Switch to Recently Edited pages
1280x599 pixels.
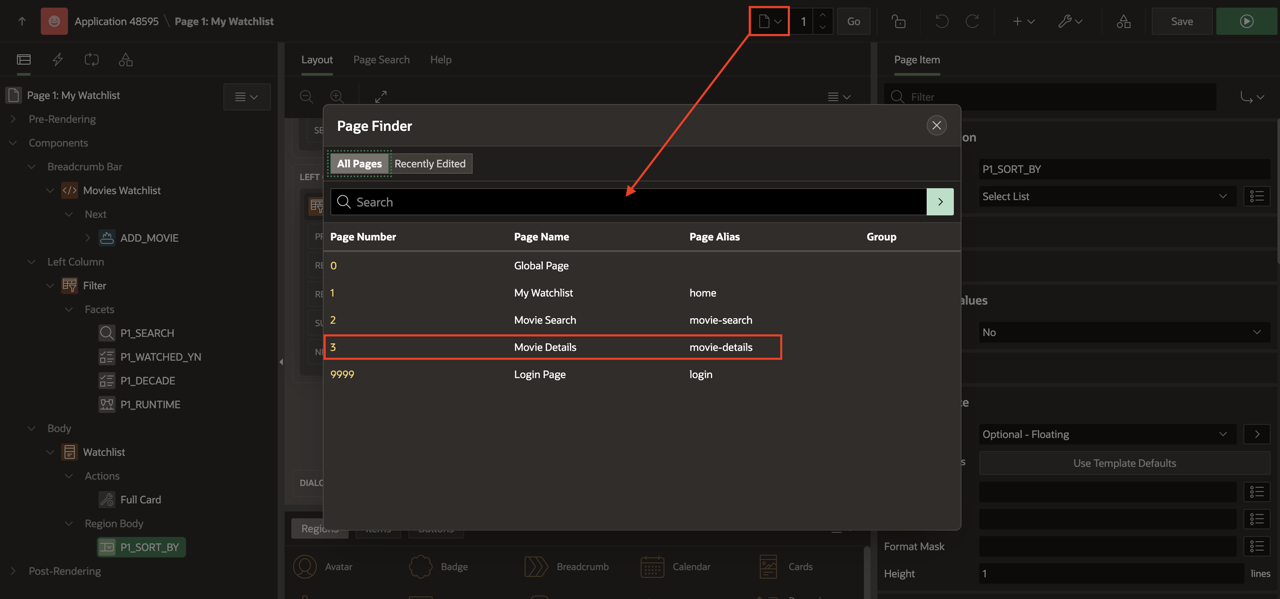click(x=430, y=164)
